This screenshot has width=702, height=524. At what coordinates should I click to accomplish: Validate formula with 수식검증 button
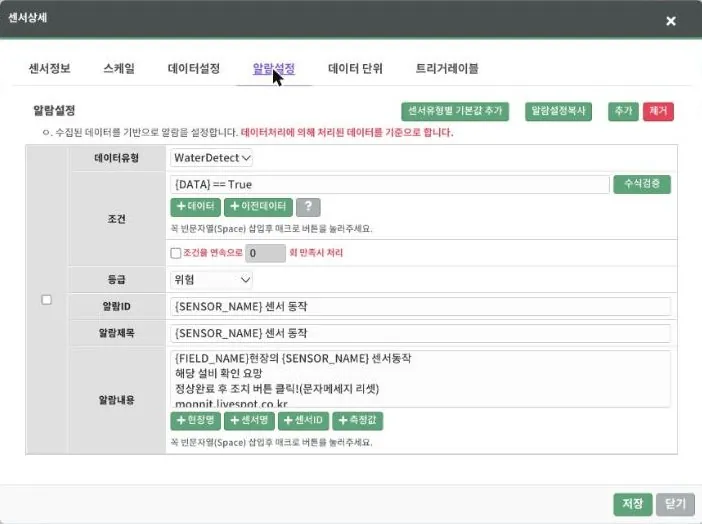coord(642,184)
